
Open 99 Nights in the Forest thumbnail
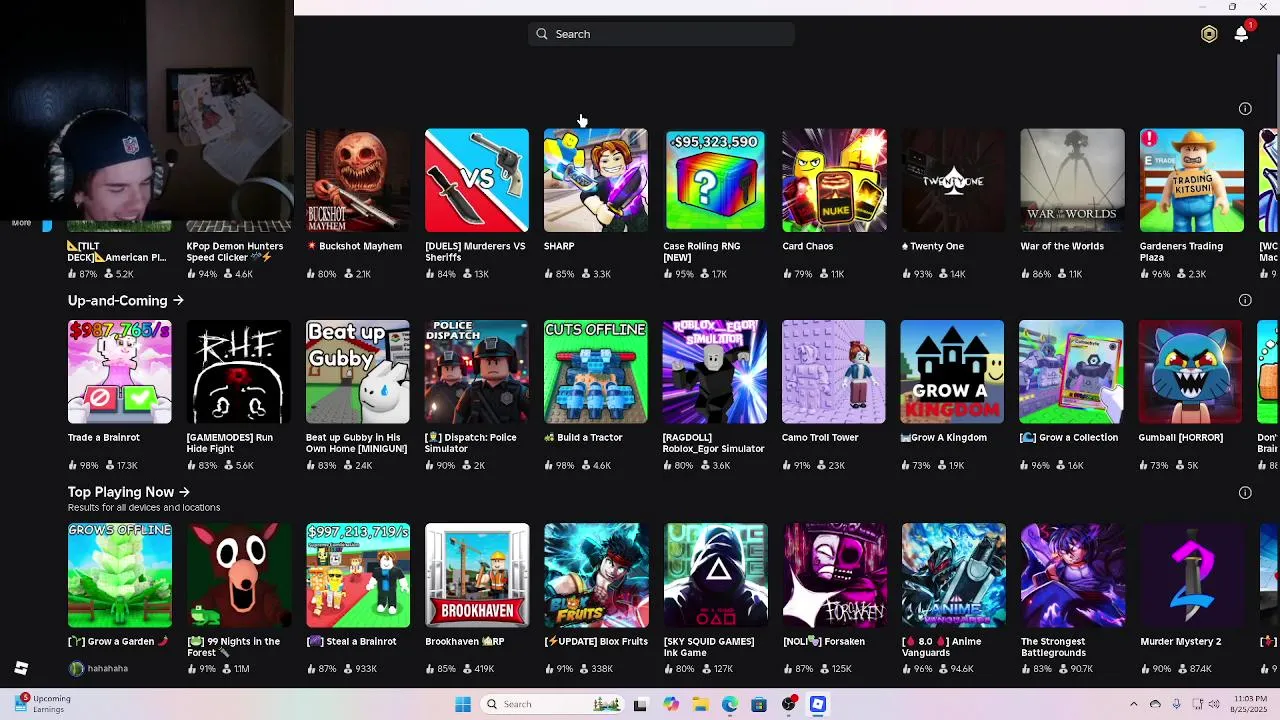tap(238, 576)
